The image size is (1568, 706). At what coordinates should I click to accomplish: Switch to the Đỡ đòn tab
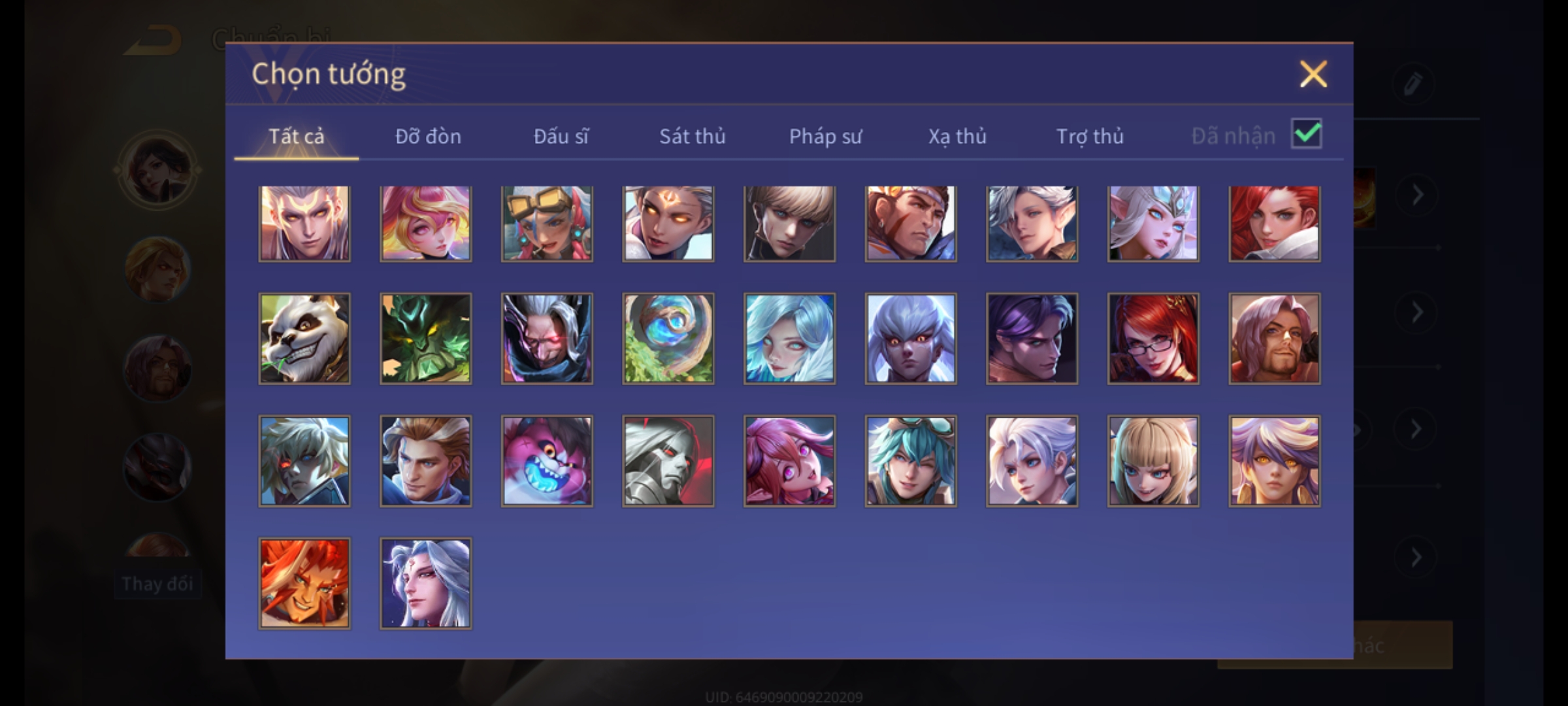[x=428, y=136]
